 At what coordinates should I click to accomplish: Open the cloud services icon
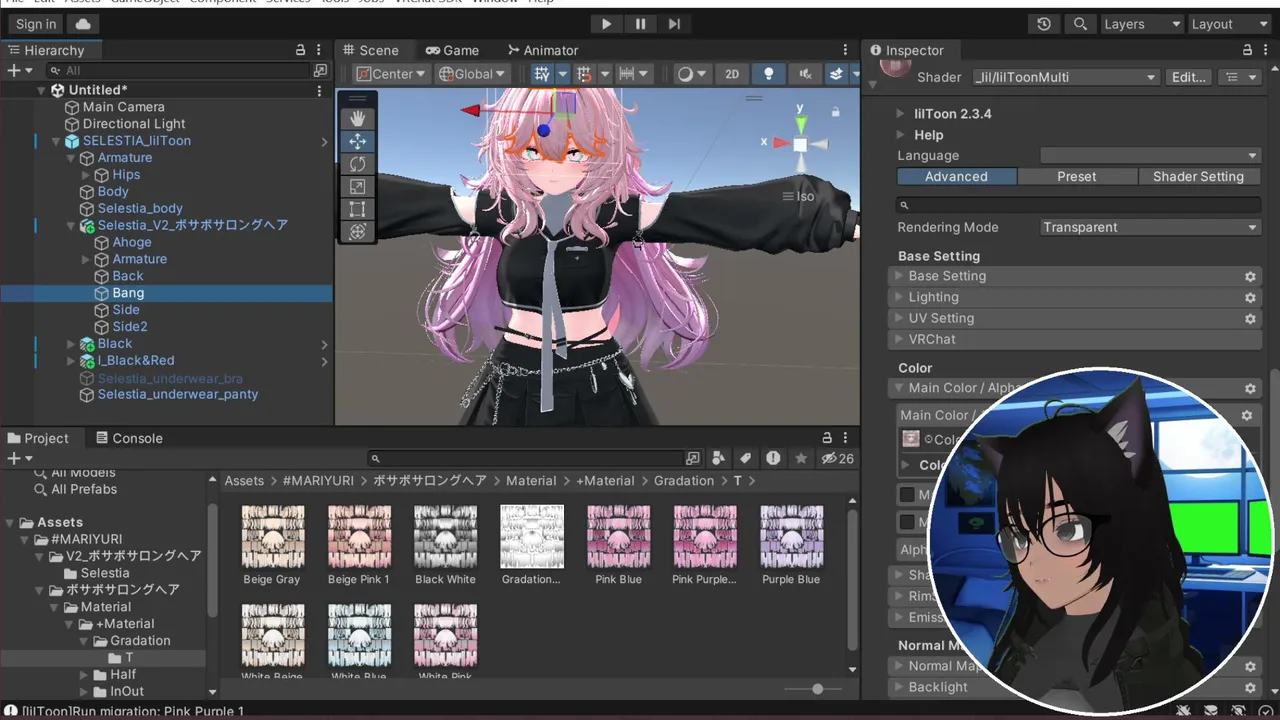click(x=83, y=24)
